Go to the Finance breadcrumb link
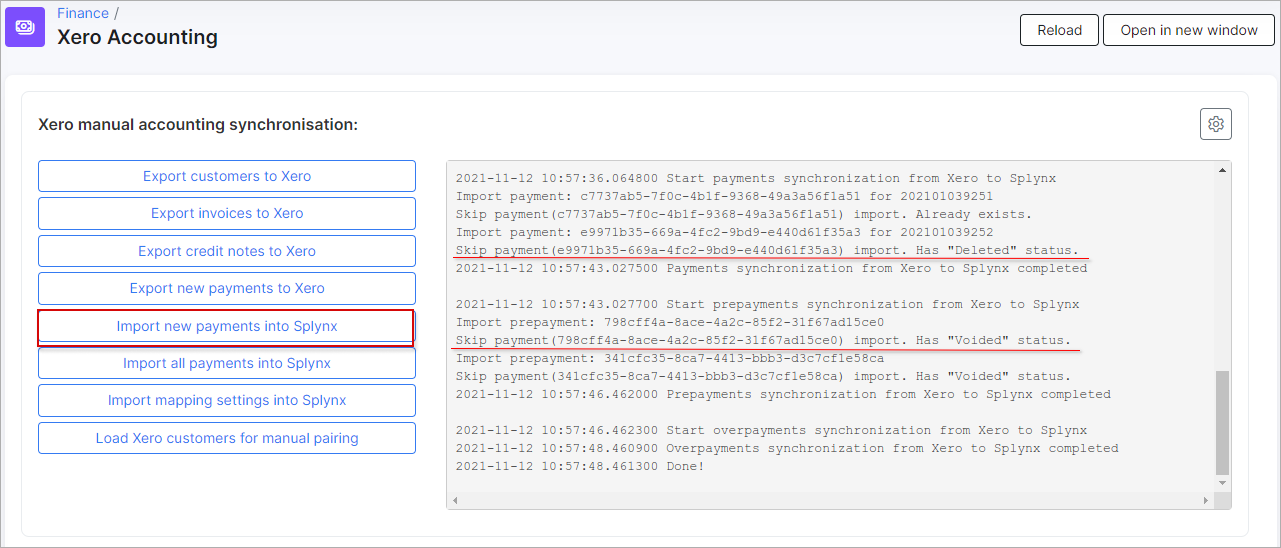The width and height of the screenshot is (1281, 548). [x=83, y=13]
